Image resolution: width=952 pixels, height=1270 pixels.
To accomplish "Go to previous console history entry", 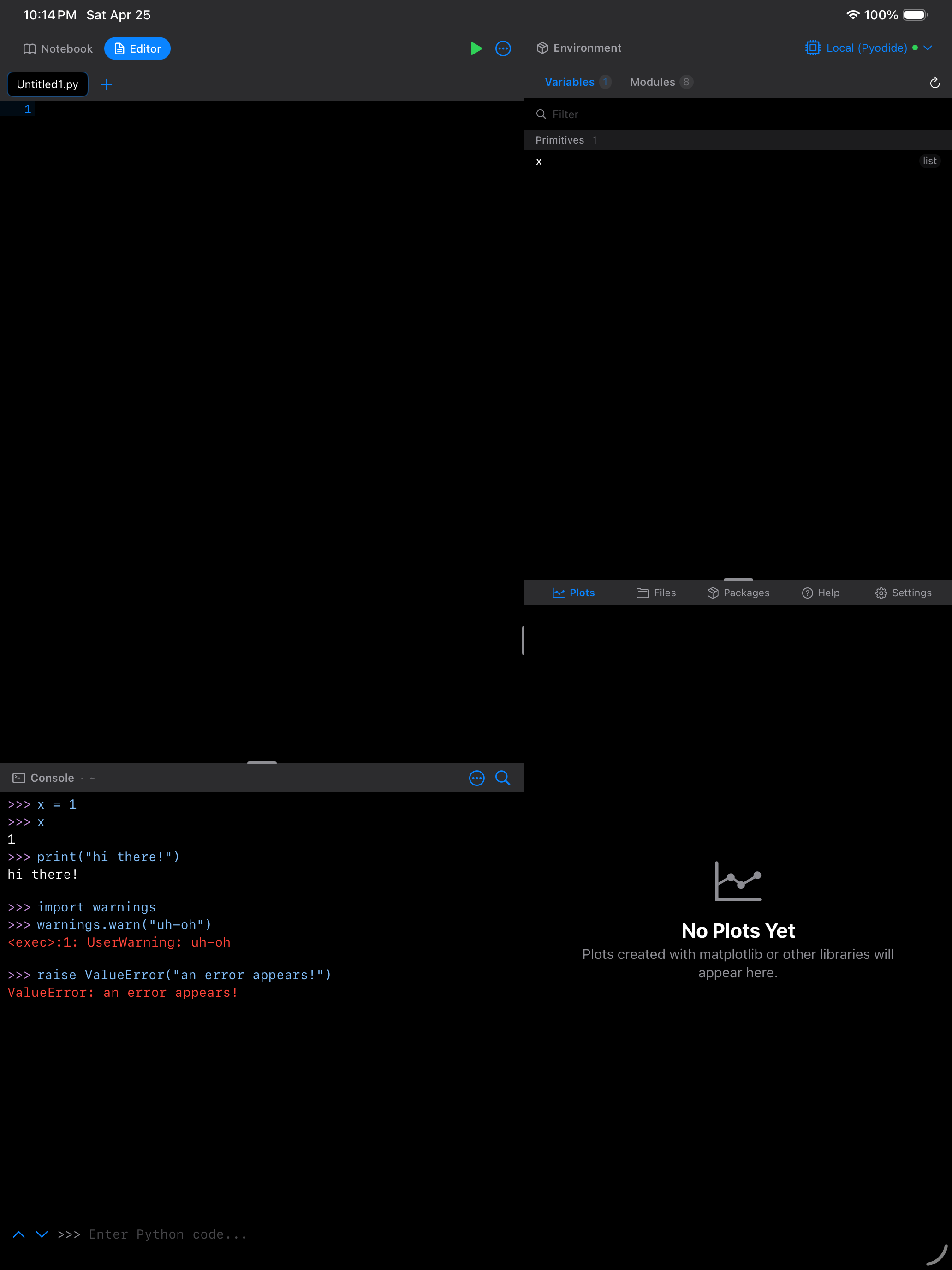I will (x=19, y=1234).
